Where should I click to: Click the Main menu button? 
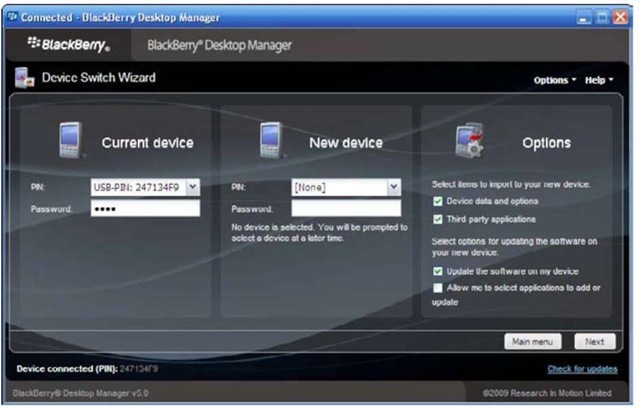pos(533,341)
